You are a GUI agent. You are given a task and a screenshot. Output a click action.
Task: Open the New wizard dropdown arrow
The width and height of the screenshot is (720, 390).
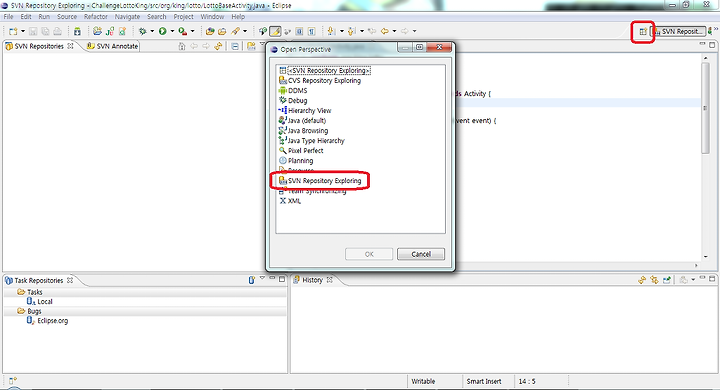22,31
